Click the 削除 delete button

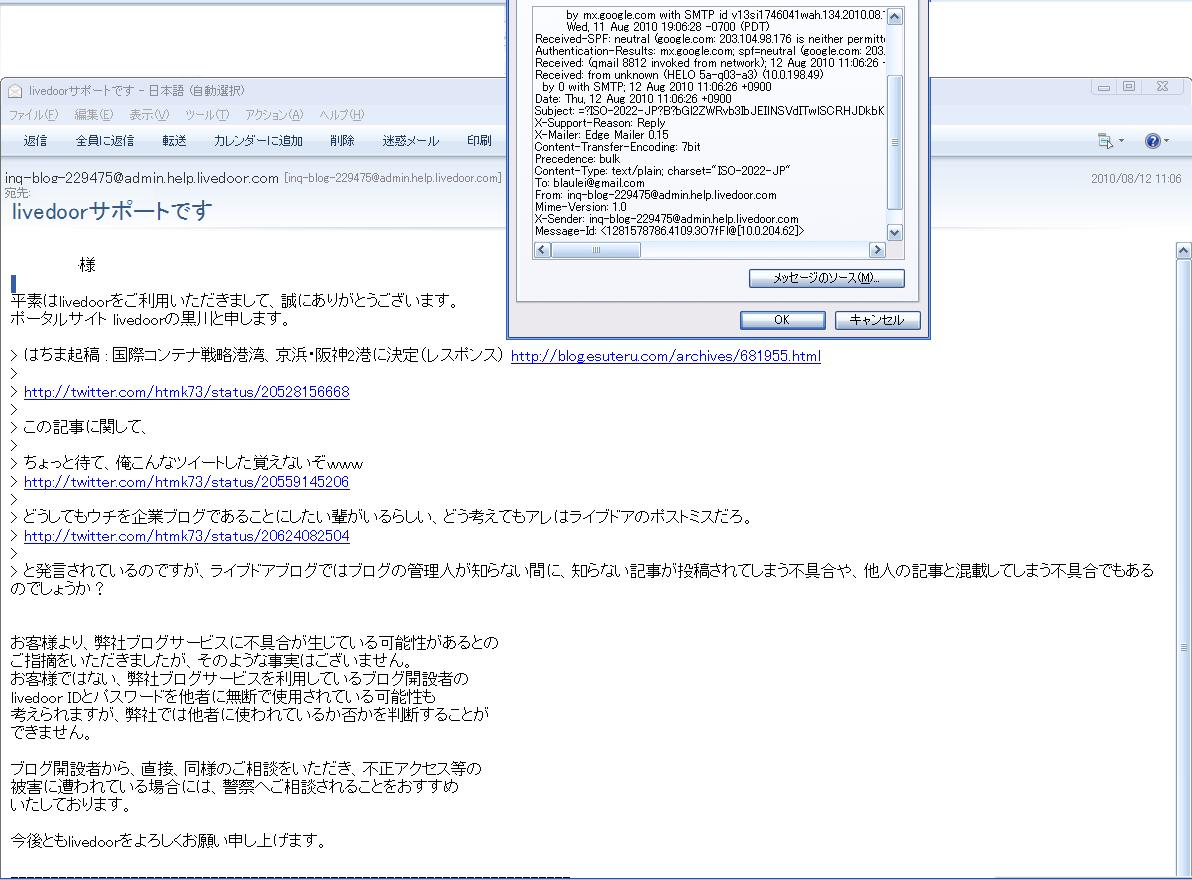[x=342, y=141]
